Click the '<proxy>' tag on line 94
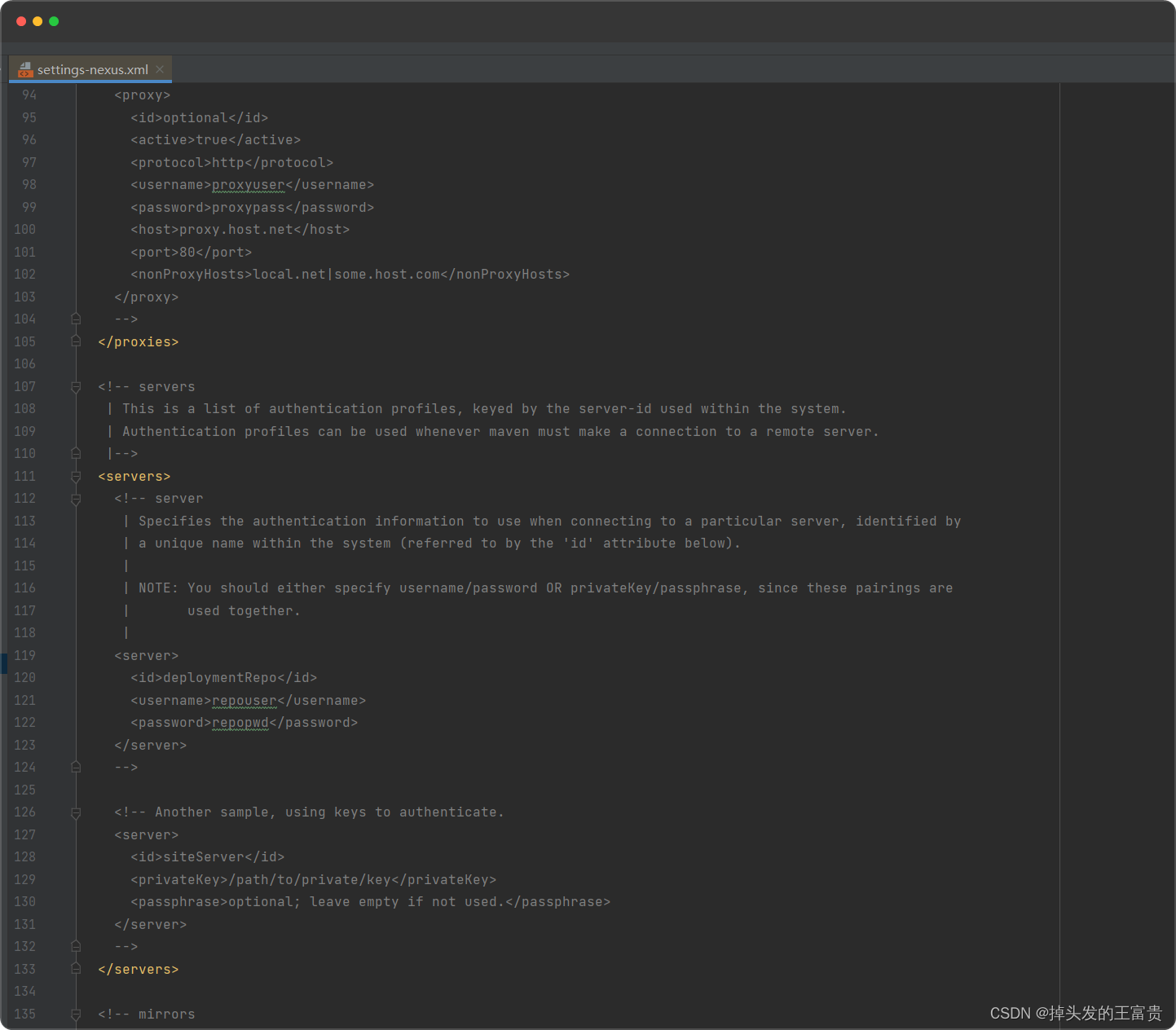The height and width of the screenshot is (1030, 1176). click(143, 95)
